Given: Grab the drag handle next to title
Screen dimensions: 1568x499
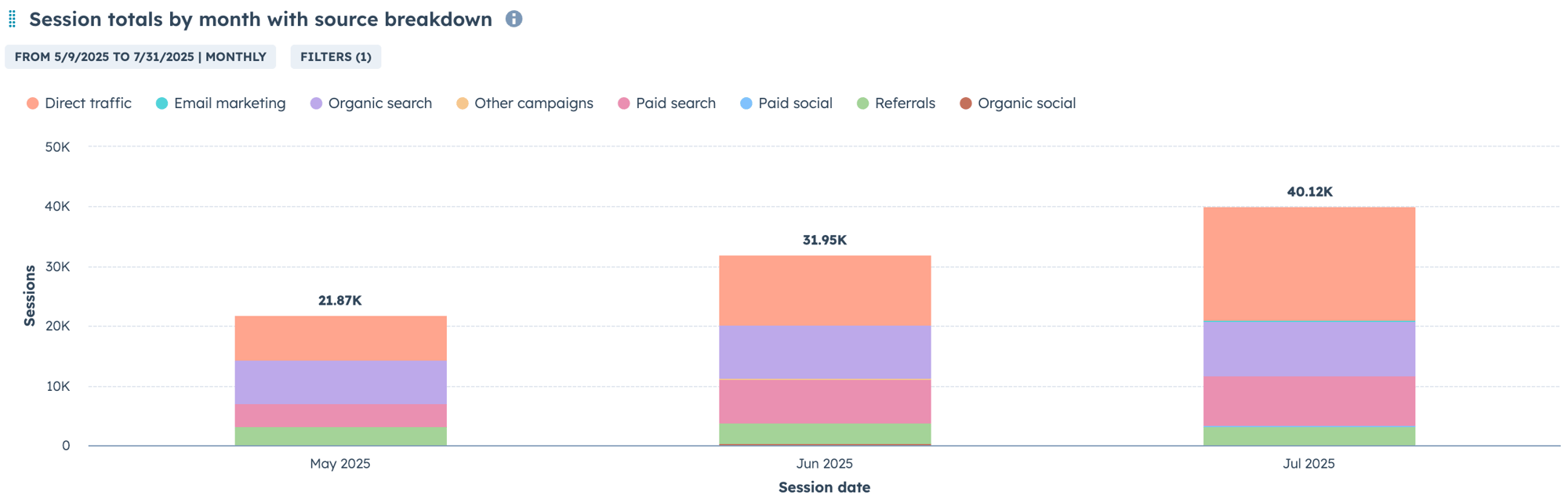Looking at the screenshot, I should point(12,19).
